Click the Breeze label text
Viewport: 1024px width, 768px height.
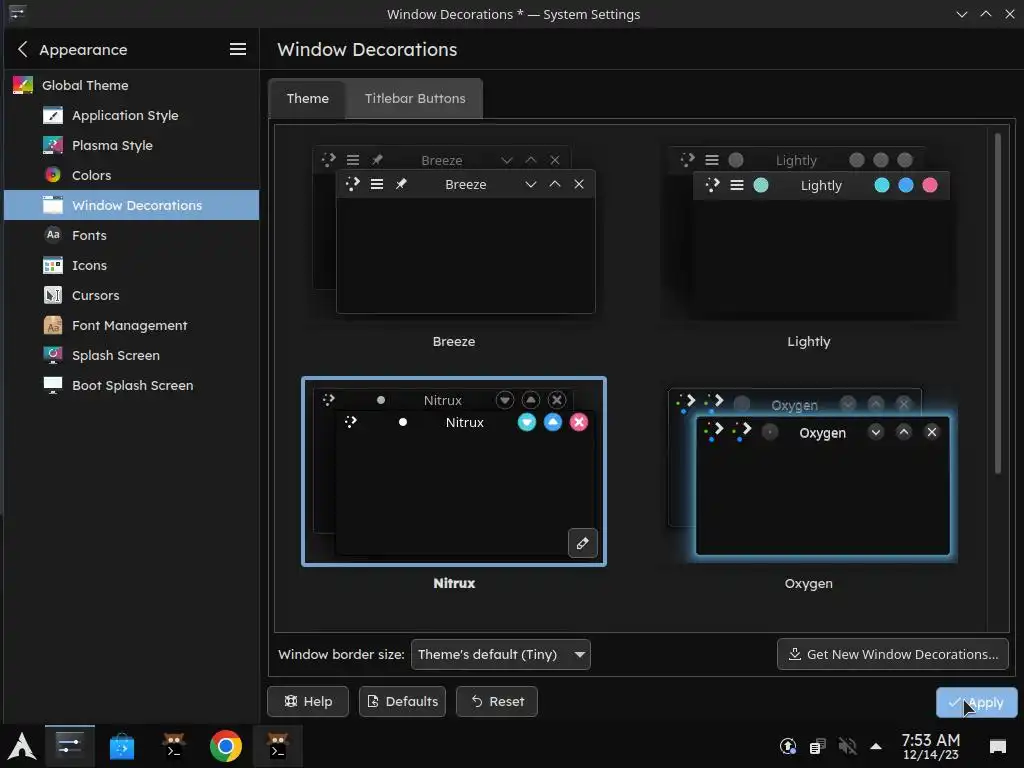tap(454, 342)
